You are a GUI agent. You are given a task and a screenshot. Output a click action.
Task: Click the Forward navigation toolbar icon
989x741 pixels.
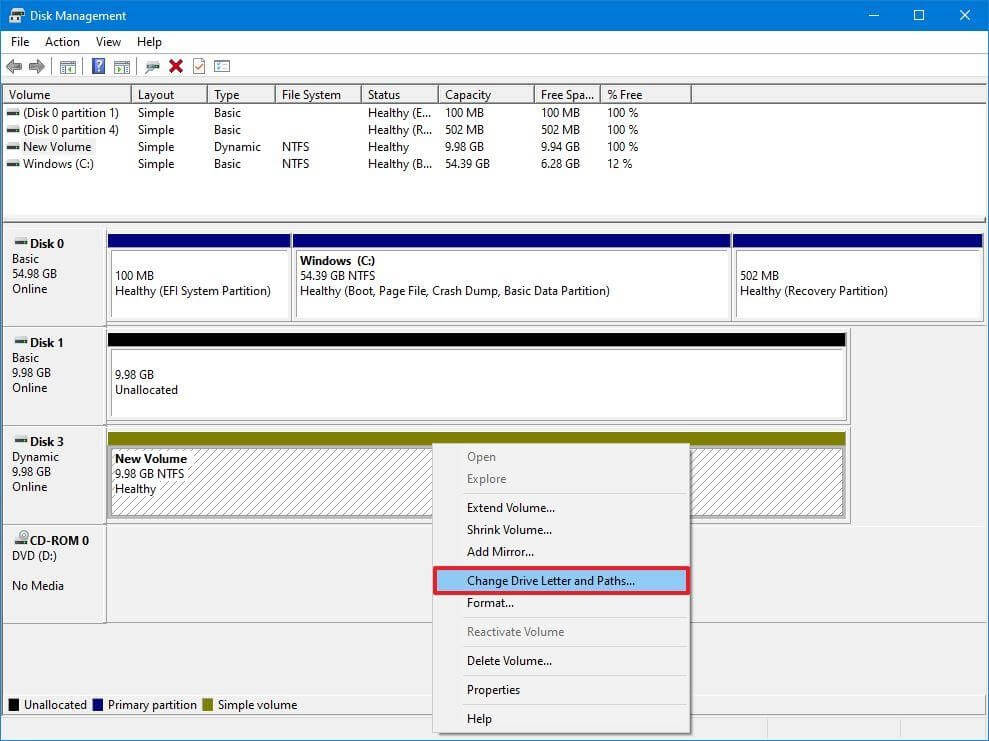(x=37, y=66)
